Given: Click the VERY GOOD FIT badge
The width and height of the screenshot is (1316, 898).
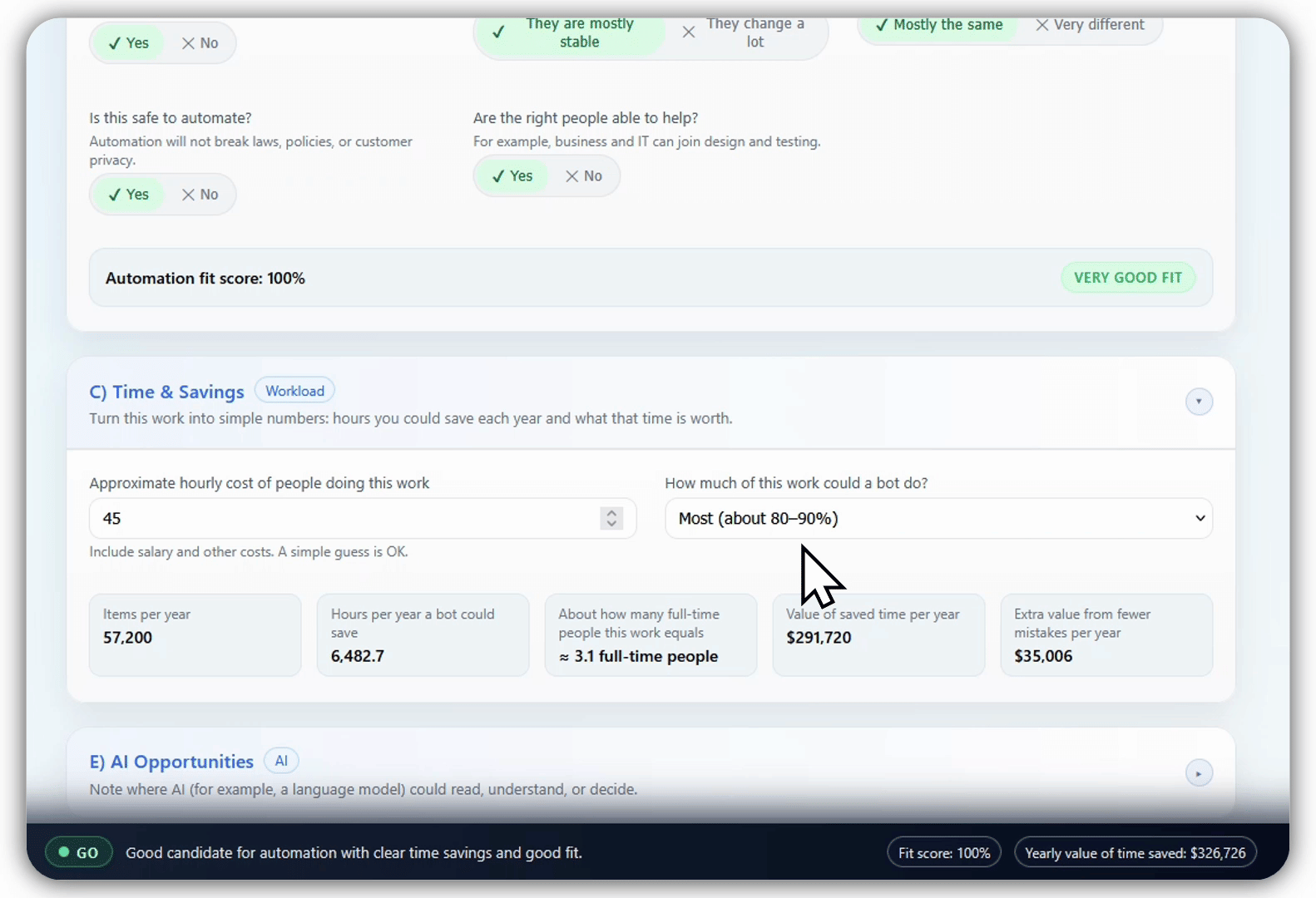Looking at the screenshot, I should [1127, 278].
